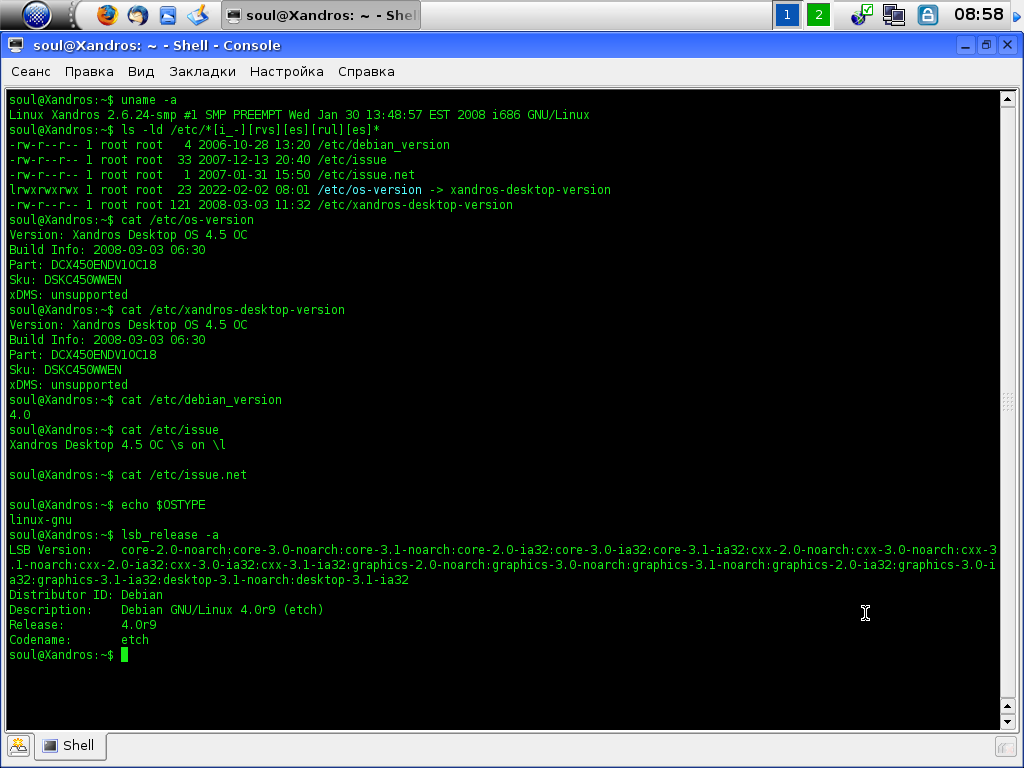Click the 'linux-gnu' output line
This screenshot has height=768, width=1024.
pyautogui.click(x=40, y=520)
